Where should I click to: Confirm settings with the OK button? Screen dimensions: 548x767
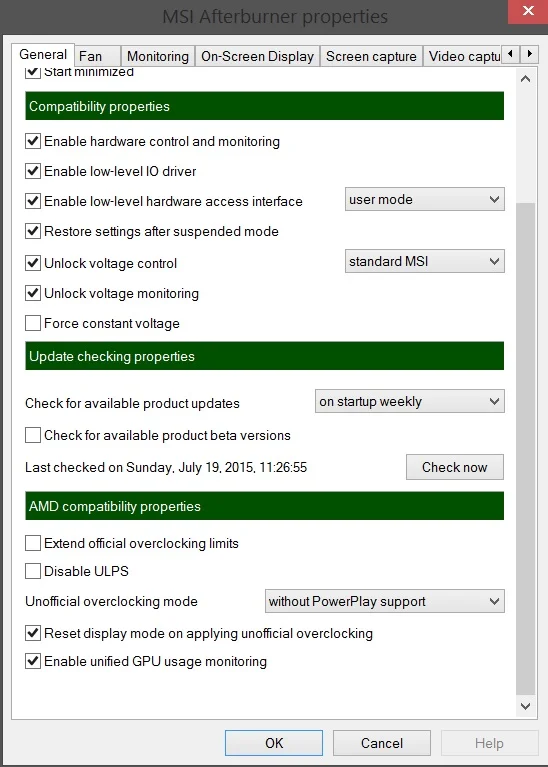click(x=274, y=743)
